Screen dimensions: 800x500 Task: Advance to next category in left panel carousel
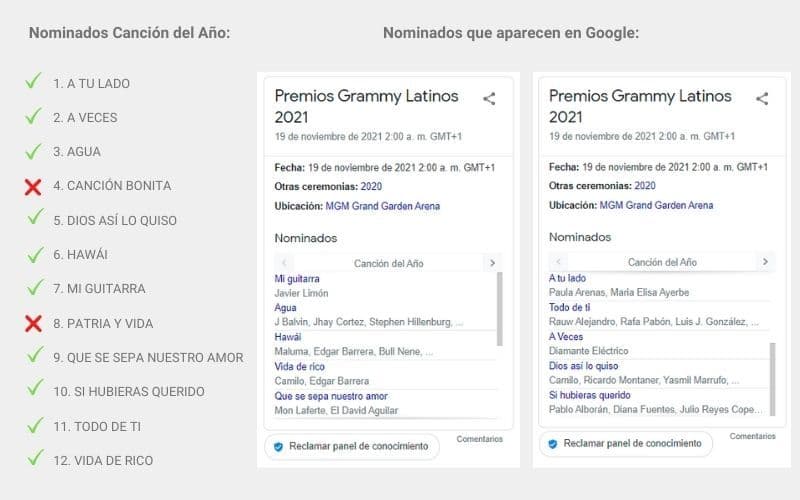491,263
